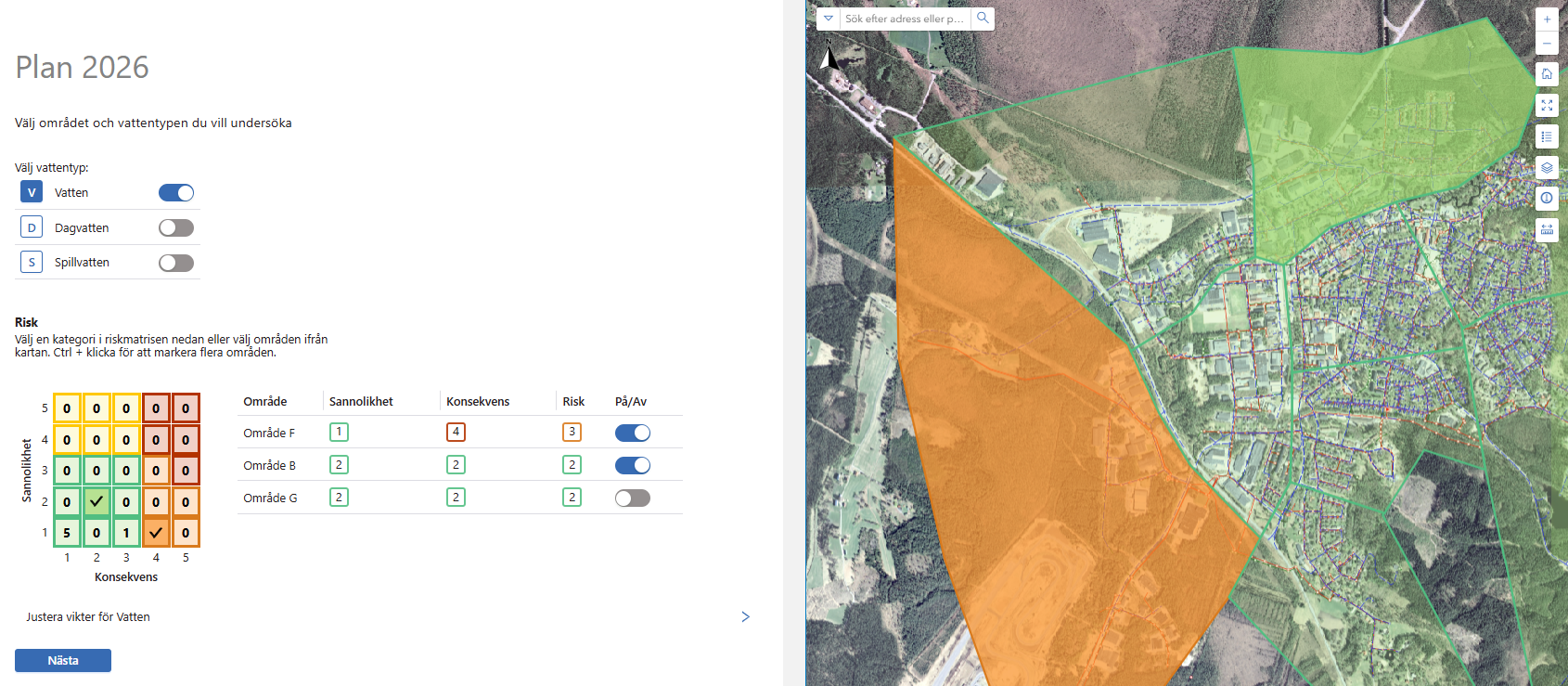Enable the Dagvatten water type
Viewport: 1568px width, 686px height.
[x=176, y=228]
